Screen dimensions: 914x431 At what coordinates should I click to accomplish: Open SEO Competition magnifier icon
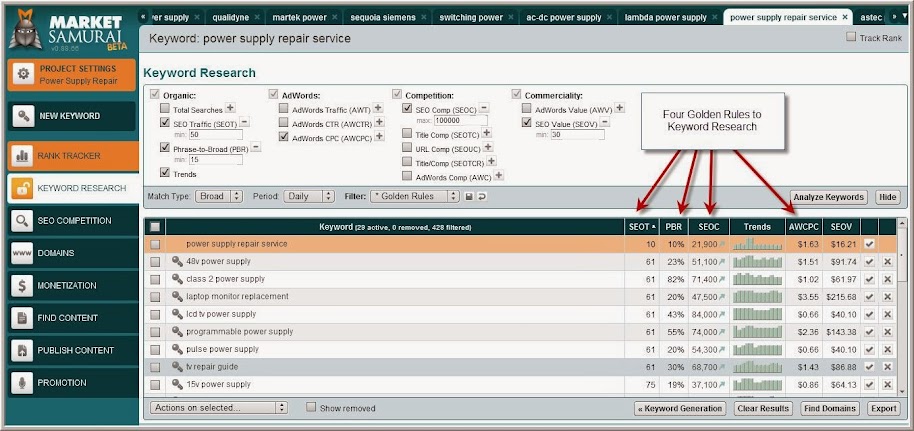(22, 221)
